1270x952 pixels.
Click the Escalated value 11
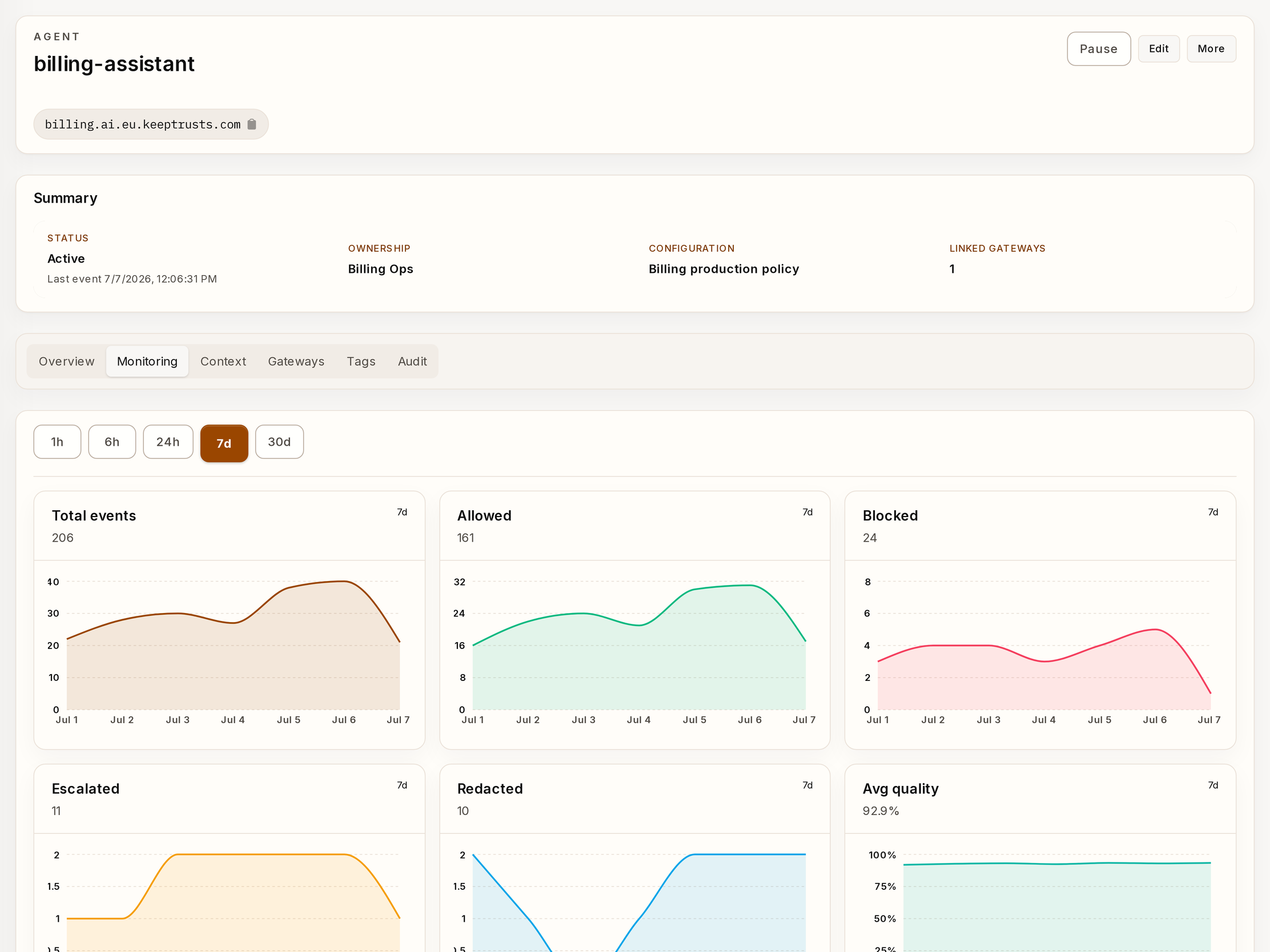[57, 811]
